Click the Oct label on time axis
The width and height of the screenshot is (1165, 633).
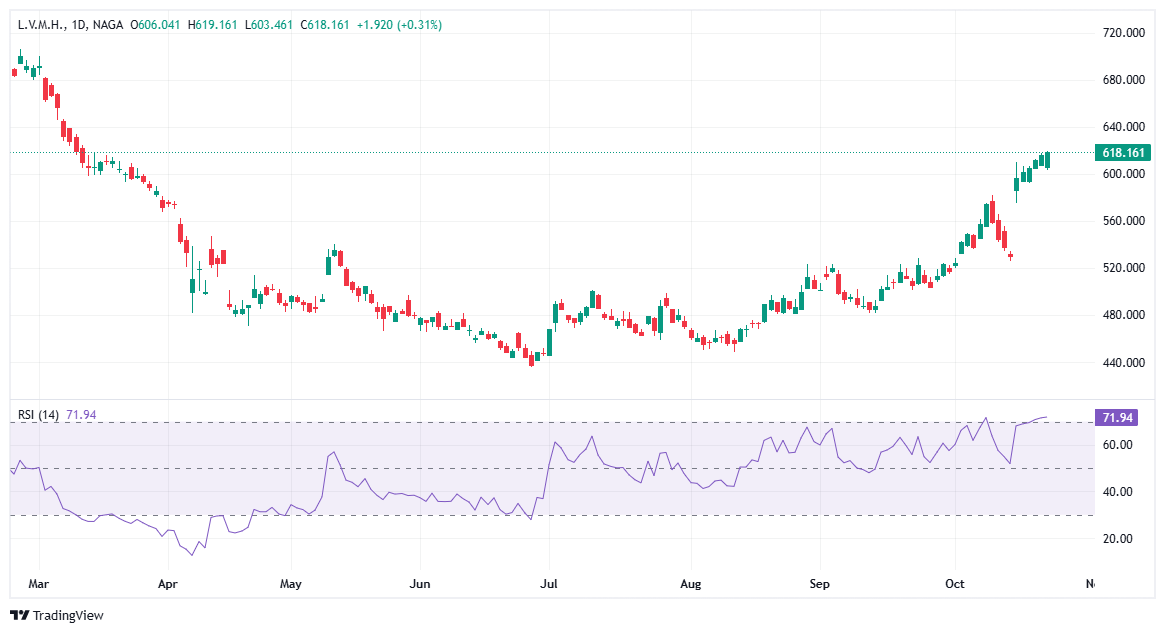click(x=954, y=582)
